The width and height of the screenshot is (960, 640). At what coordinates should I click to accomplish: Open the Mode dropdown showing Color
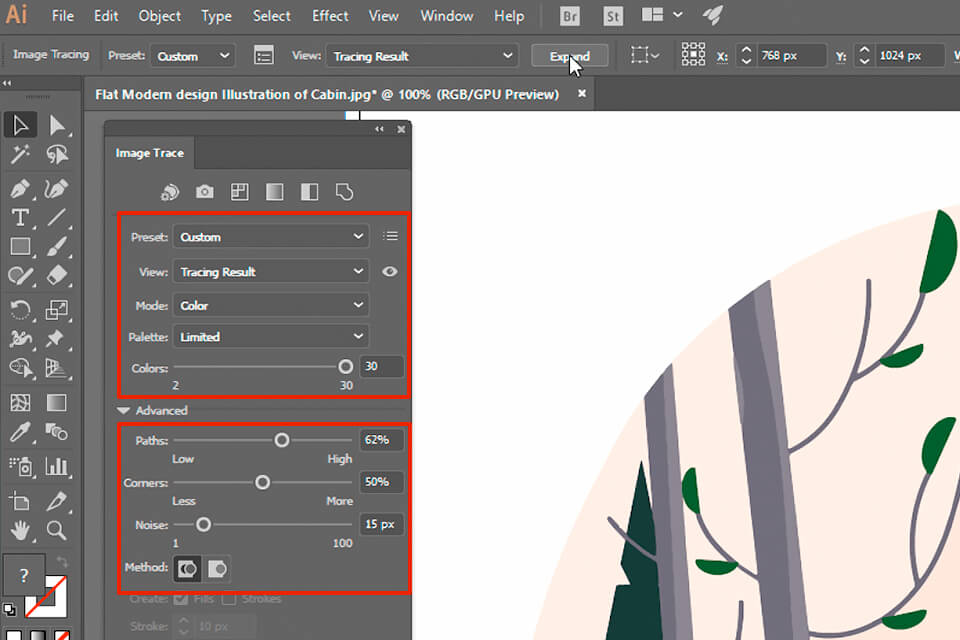[270, 305]
